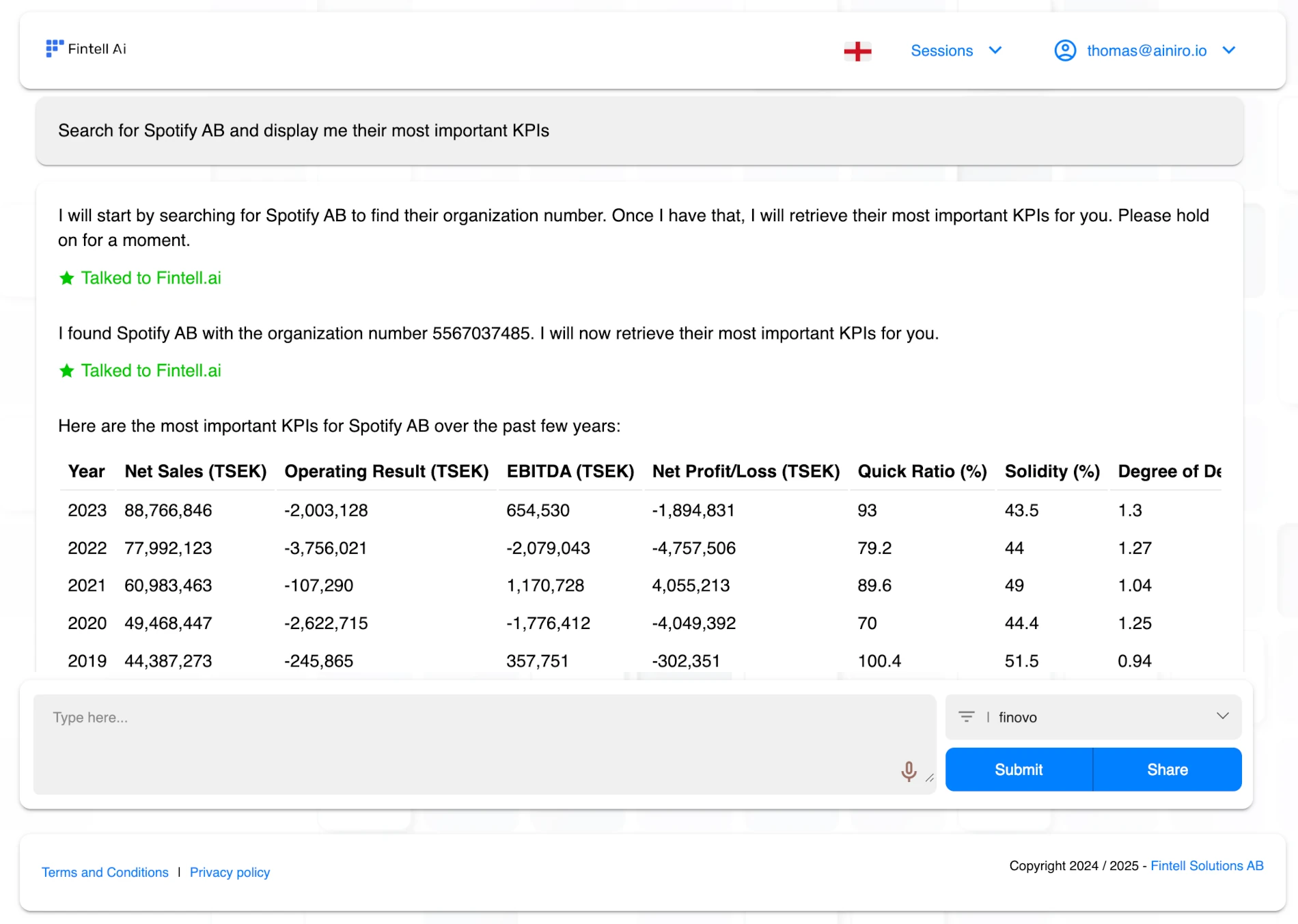
Task: Open the account dropdown next to thomas@ainiro.io
Action: pyautogui.click(x=1229, y=50)
